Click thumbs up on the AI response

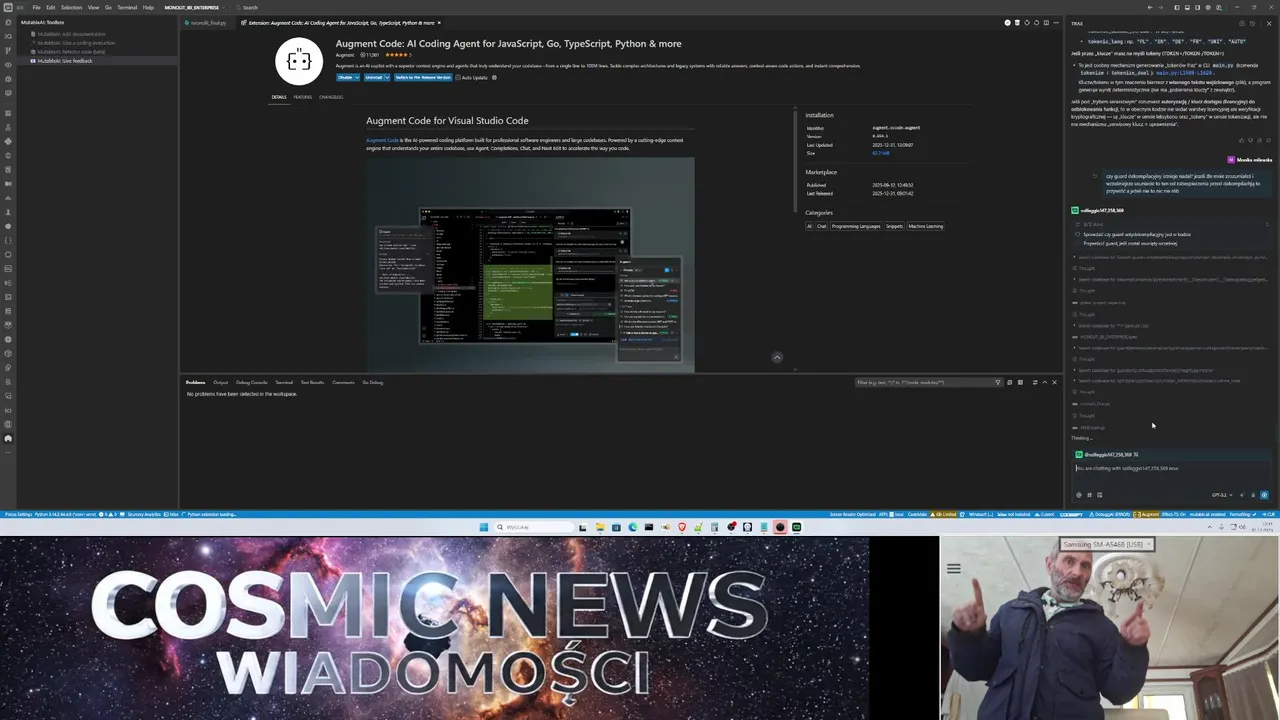[x=1241, y=141]
